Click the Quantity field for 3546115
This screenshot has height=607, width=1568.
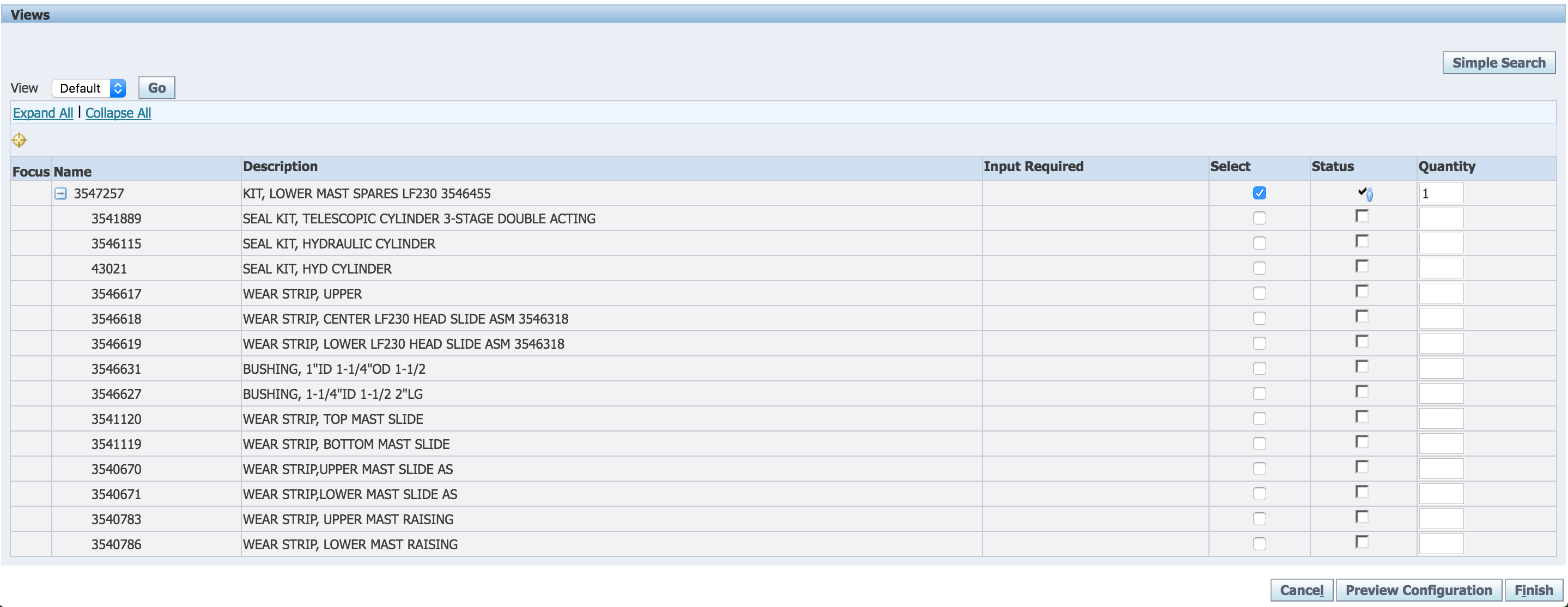pos(1441,243)
